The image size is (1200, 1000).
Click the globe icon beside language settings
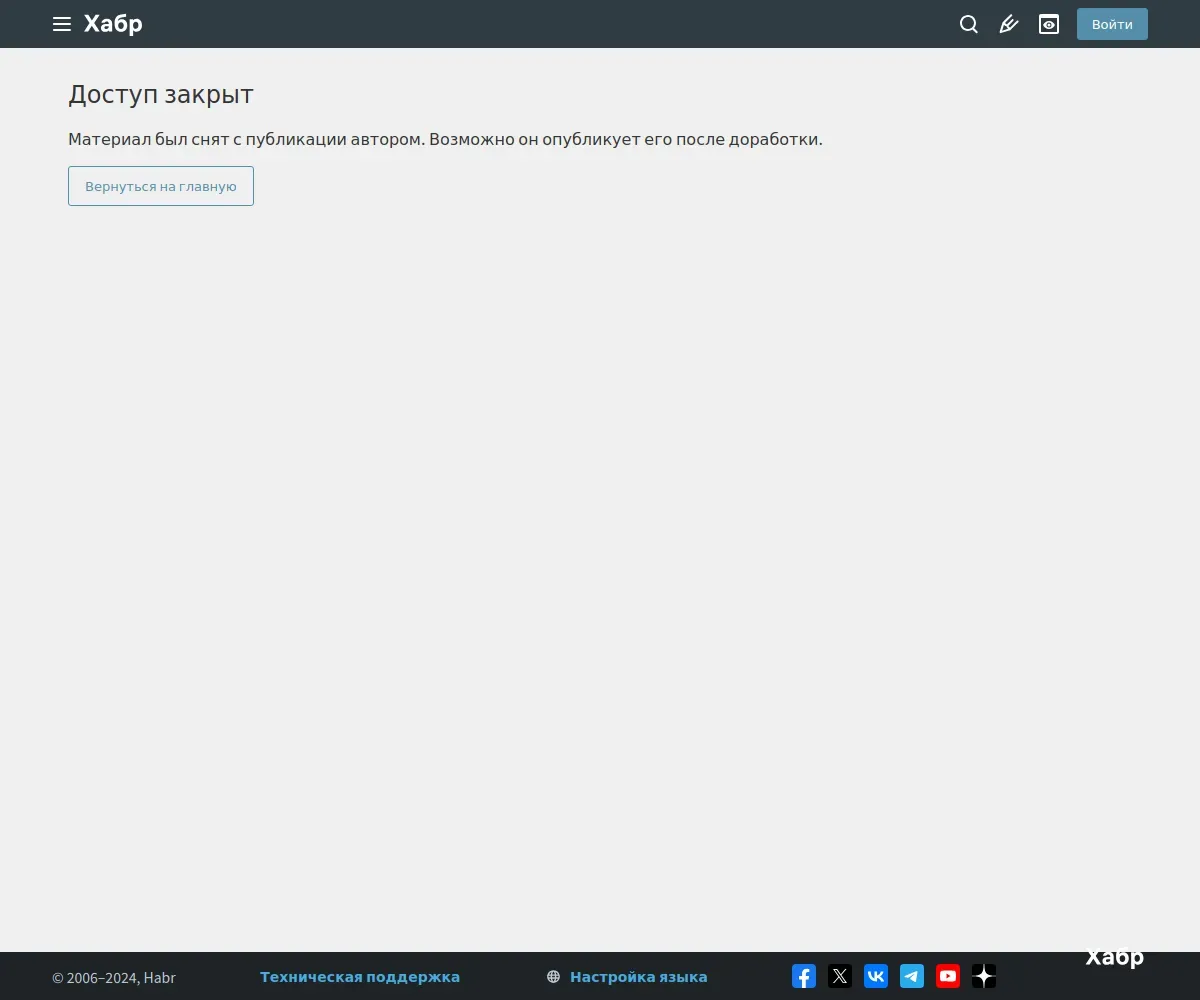[554, 977]
